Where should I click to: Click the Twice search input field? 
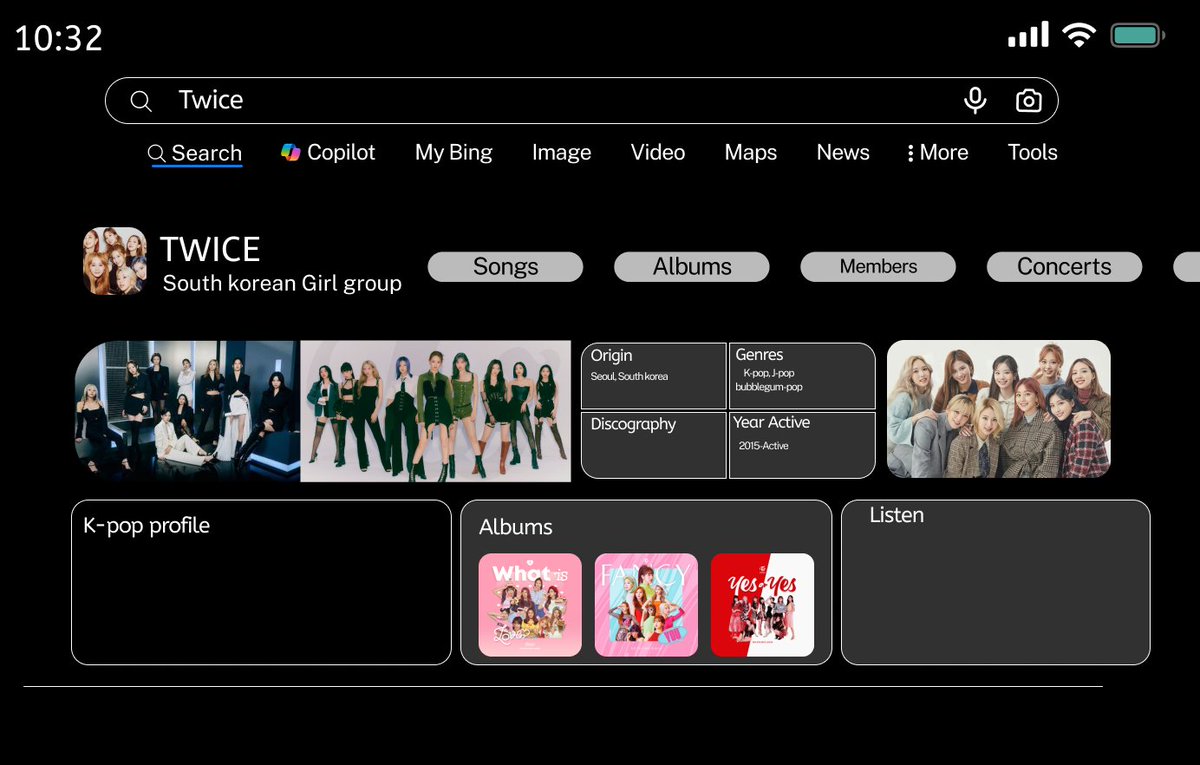(x=581, y=100)
